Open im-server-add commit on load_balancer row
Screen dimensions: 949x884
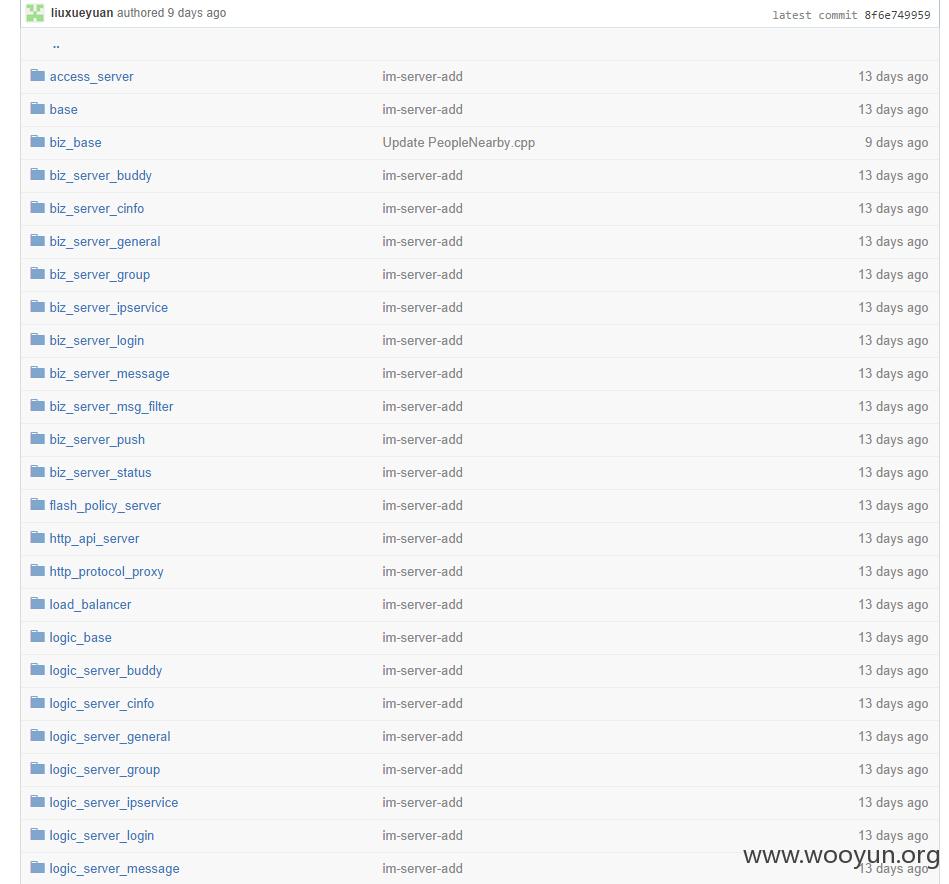[422, 604]
